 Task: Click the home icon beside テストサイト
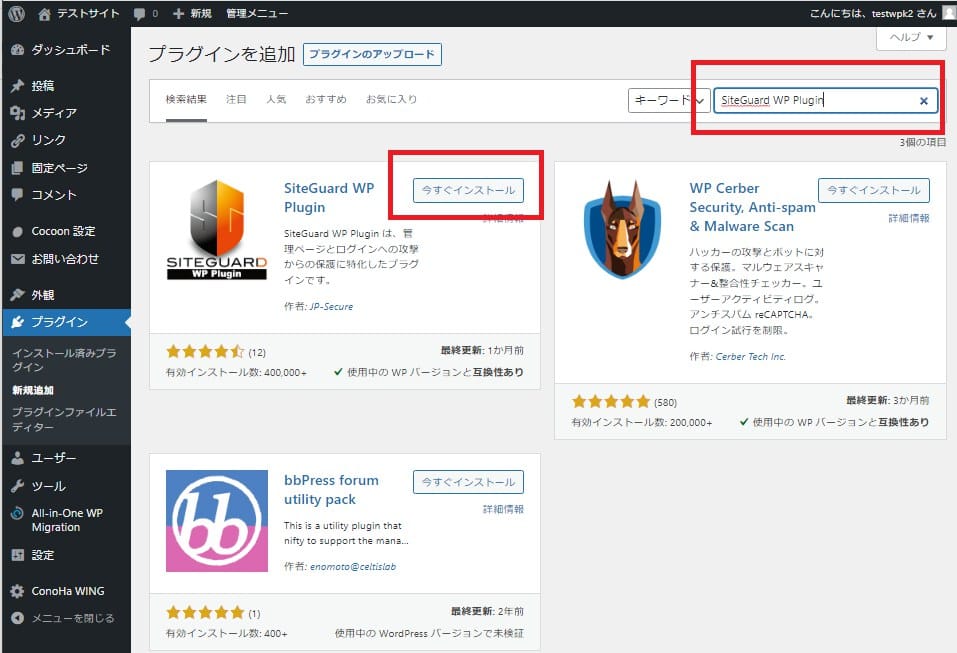(44, 13)
